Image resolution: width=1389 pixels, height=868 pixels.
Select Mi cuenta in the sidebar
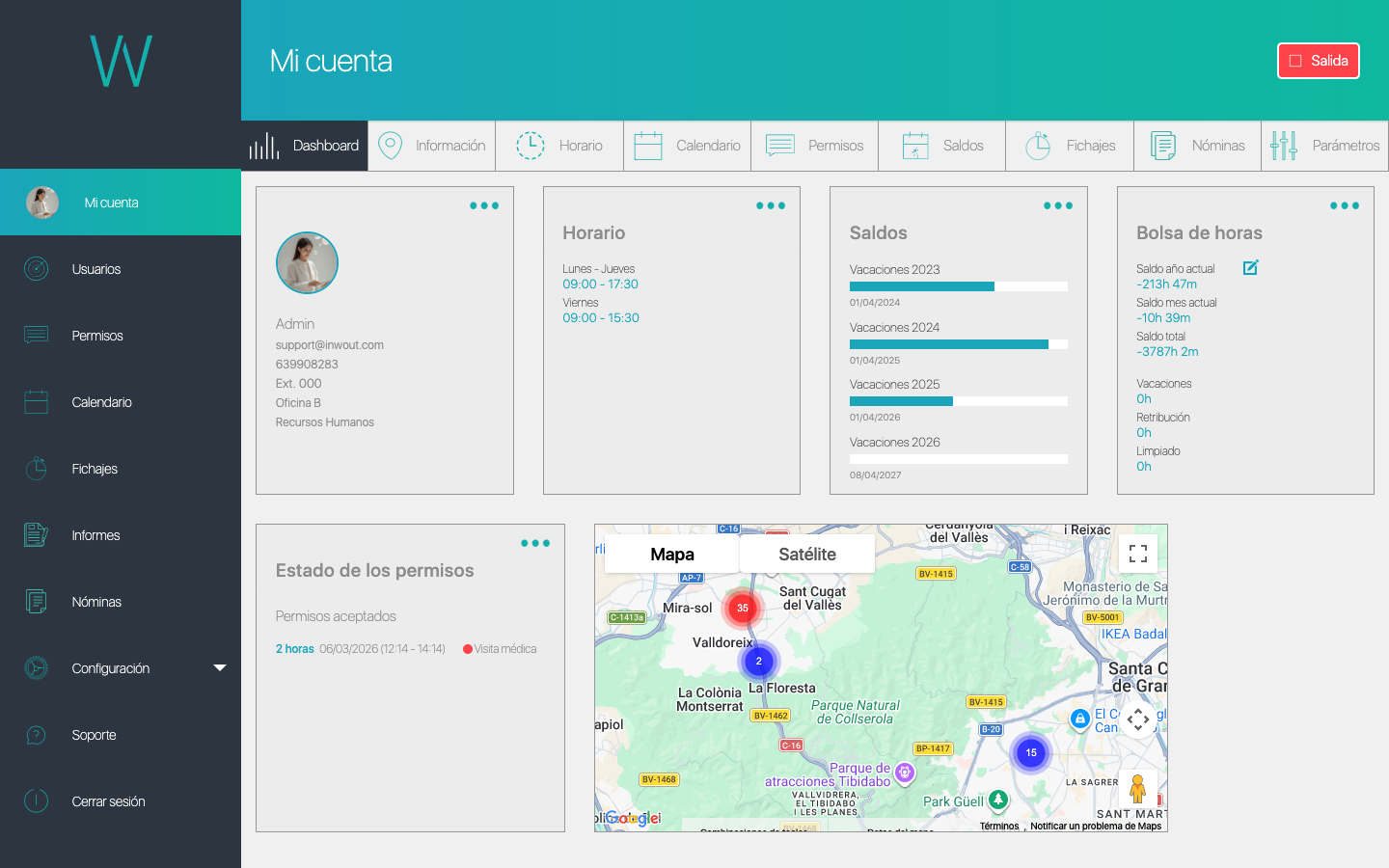click(121, 203)
